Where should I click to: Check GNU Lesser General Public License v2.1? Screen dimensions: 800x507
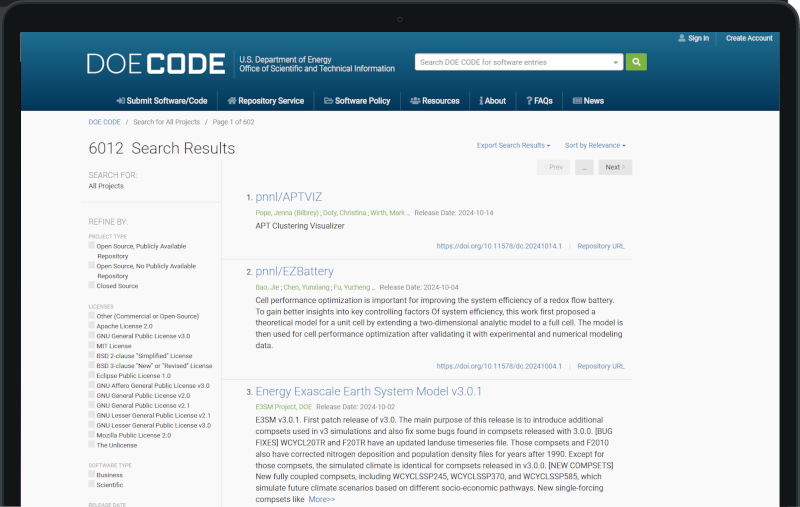tap(92, 415)
